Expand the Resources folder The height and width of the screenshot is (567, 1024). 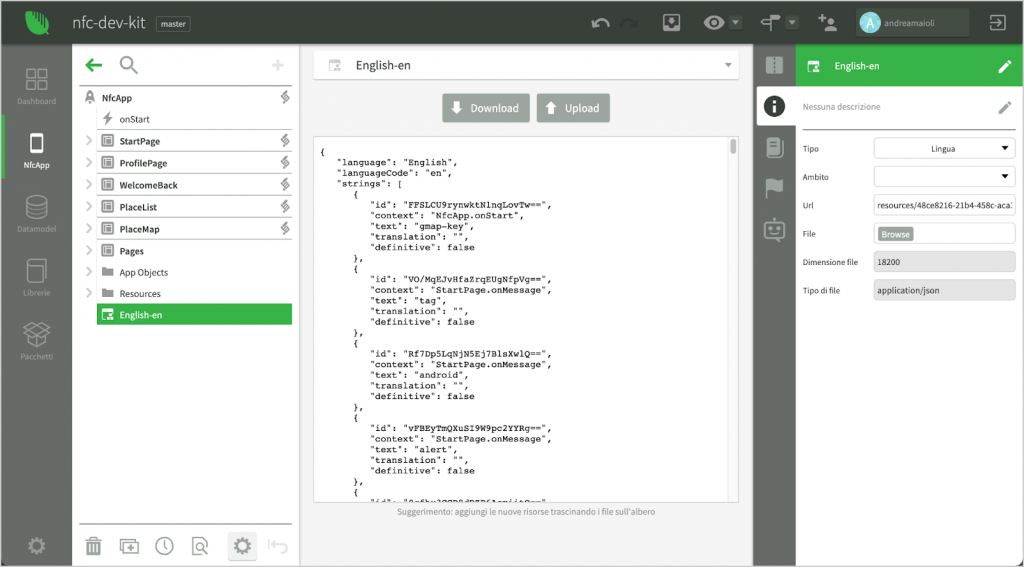[89, 293]
